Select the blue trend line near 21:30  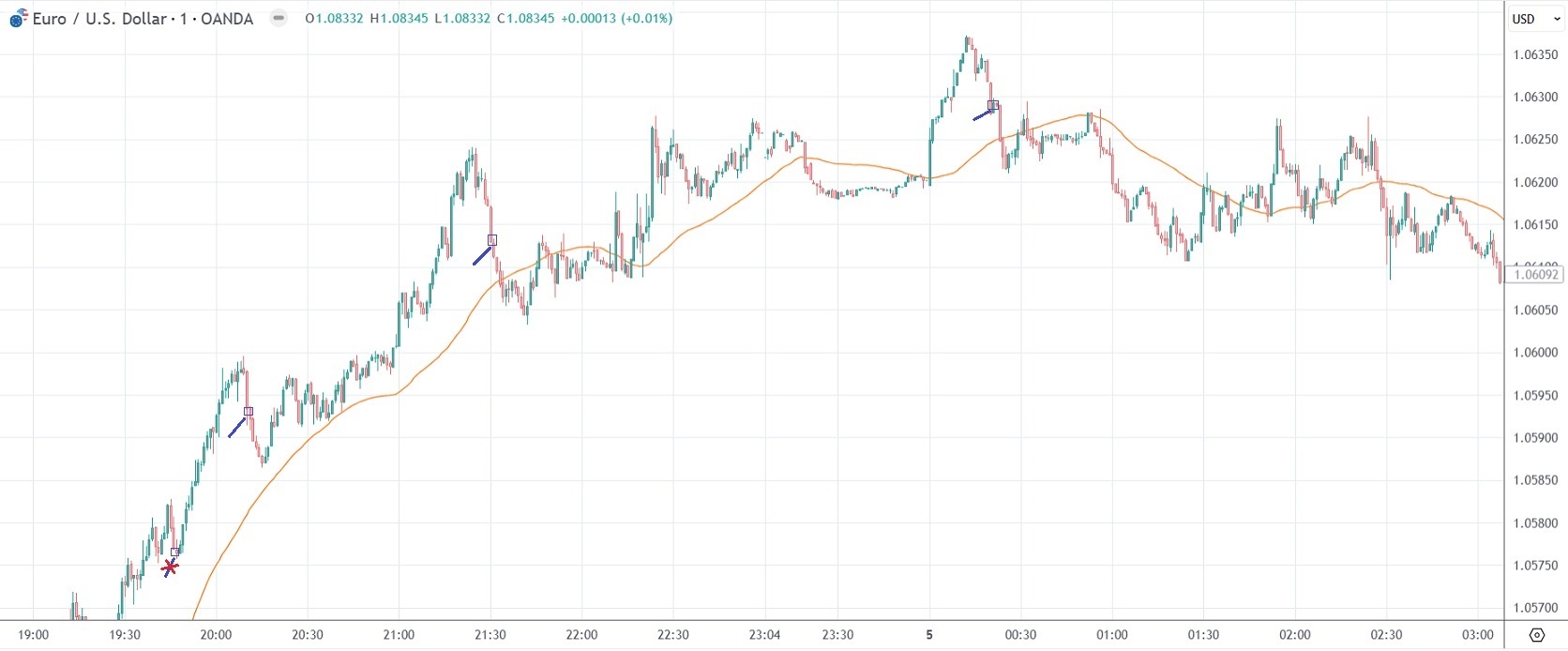click(x=482, y=254)
